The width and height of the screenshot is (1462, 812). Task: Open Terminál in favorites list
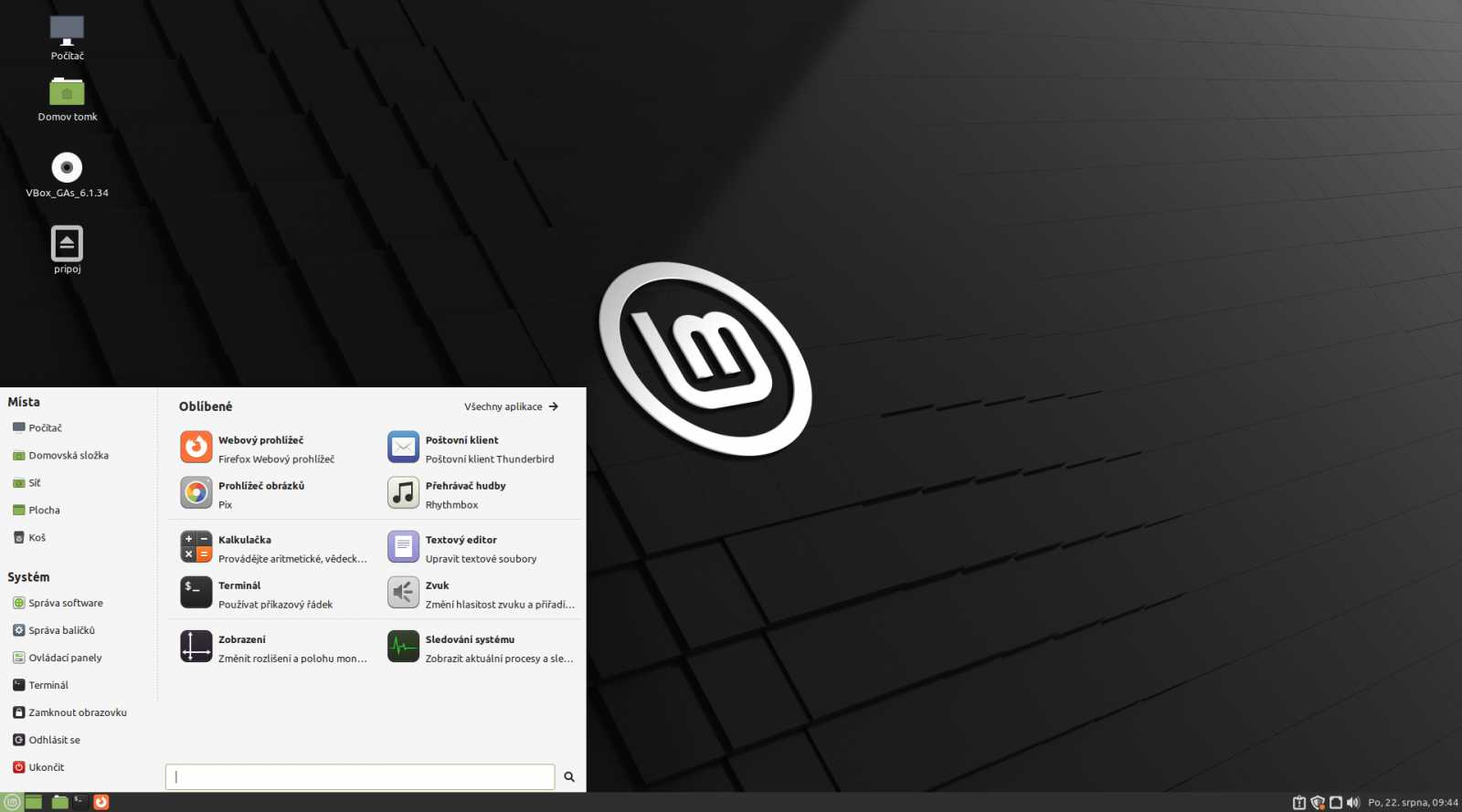tap(274, 594)
